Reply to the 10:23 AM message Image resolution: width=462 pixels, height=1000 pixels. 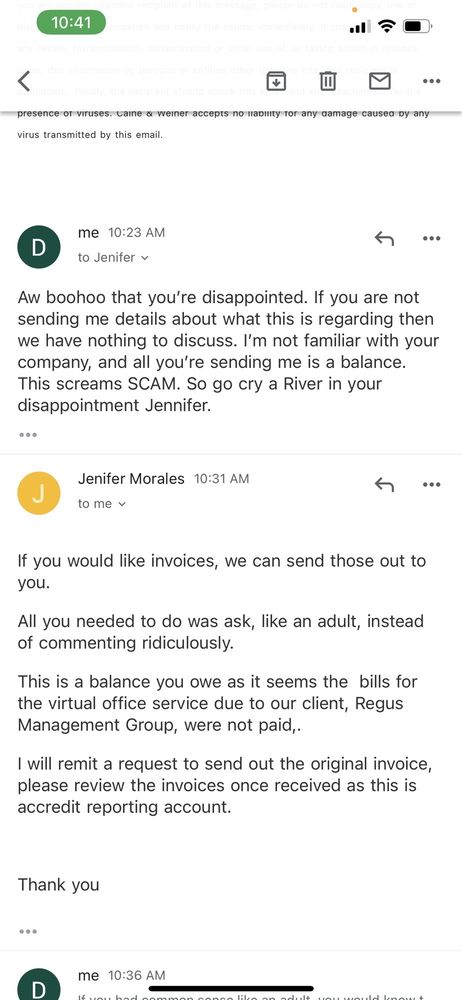pyautogui.click(x=384, y=239)
